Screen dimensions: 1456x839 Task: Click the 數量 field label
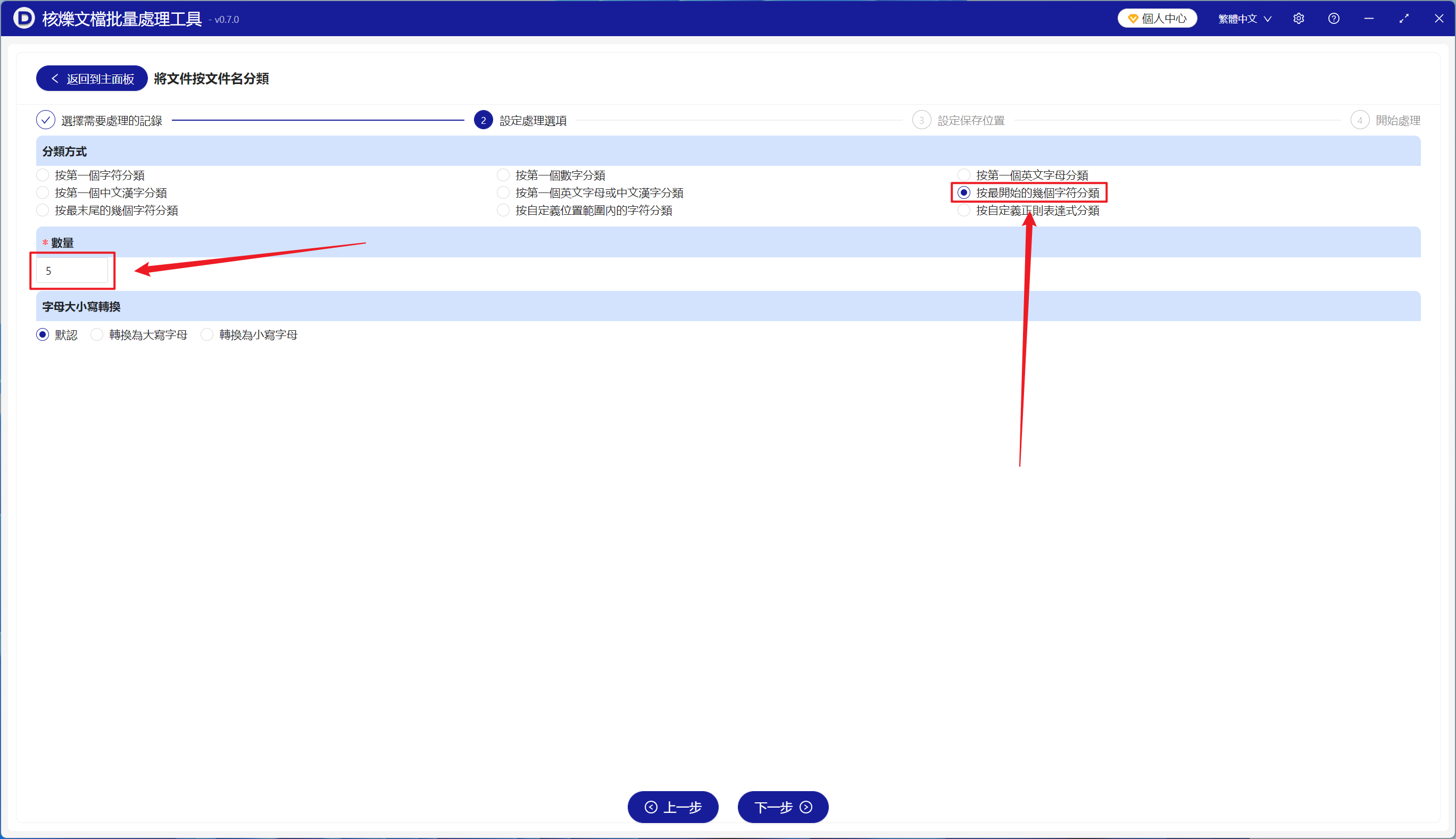62,242
